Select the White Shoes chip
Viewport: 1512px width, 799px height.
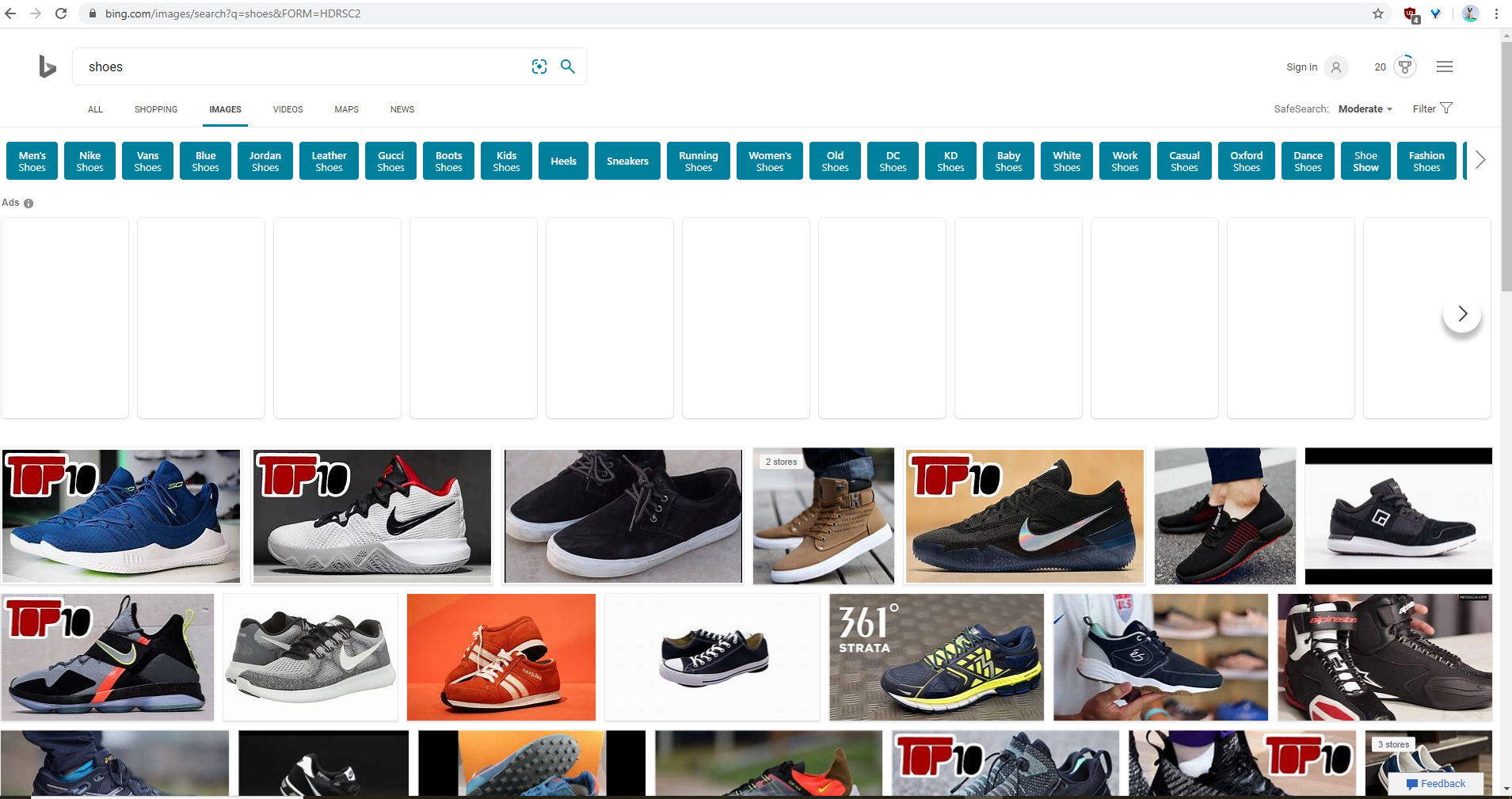[1067, 161]
